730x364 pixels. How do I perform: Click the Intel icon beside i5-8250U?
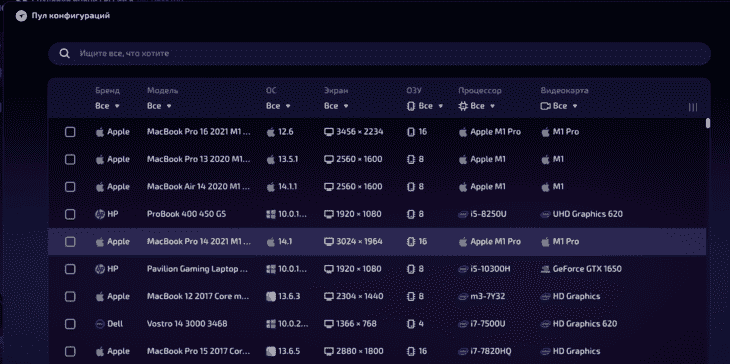pyautogui.click(x=463, y=214)
